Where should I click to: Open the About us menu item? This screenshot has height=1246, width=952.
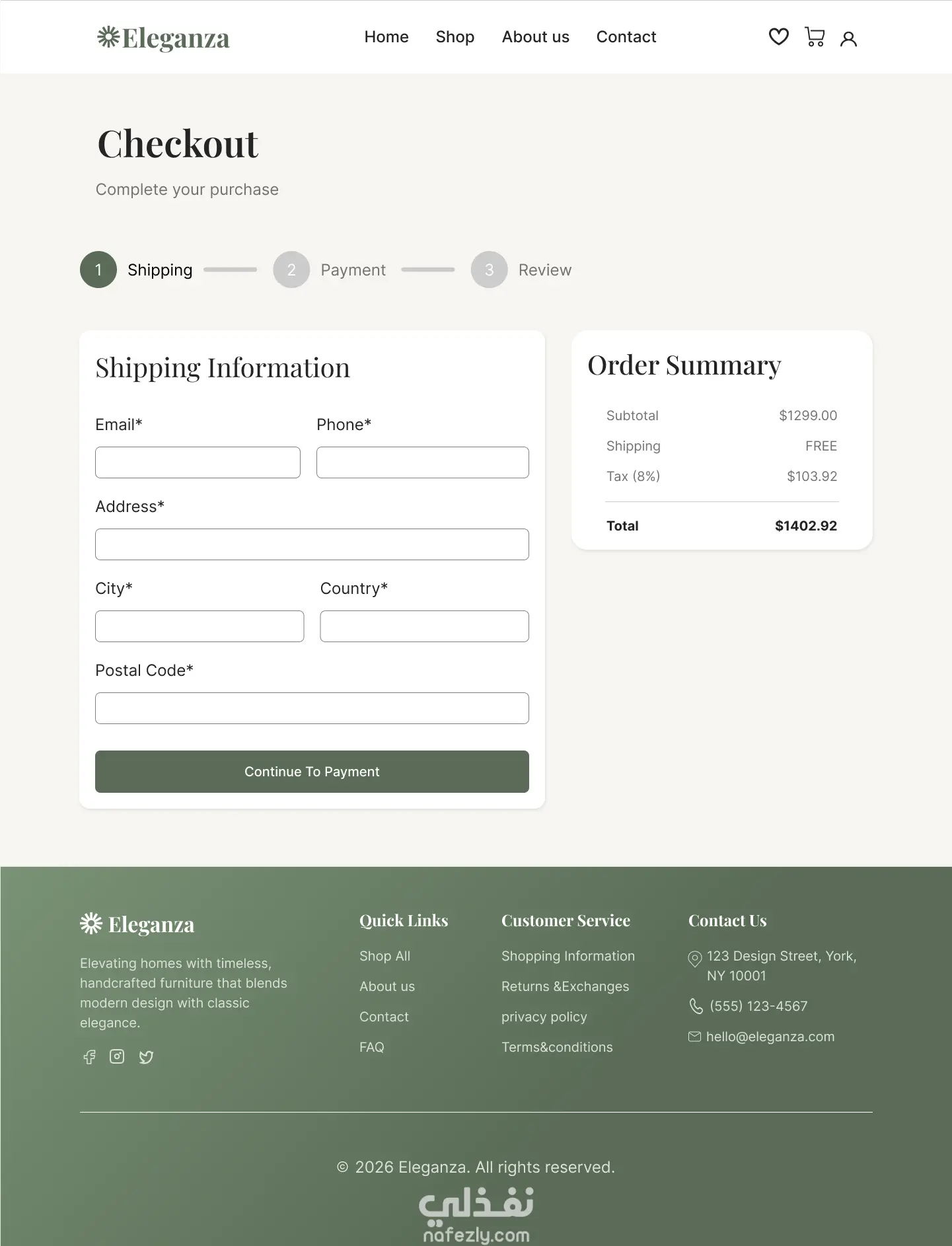tap(536, 37)
